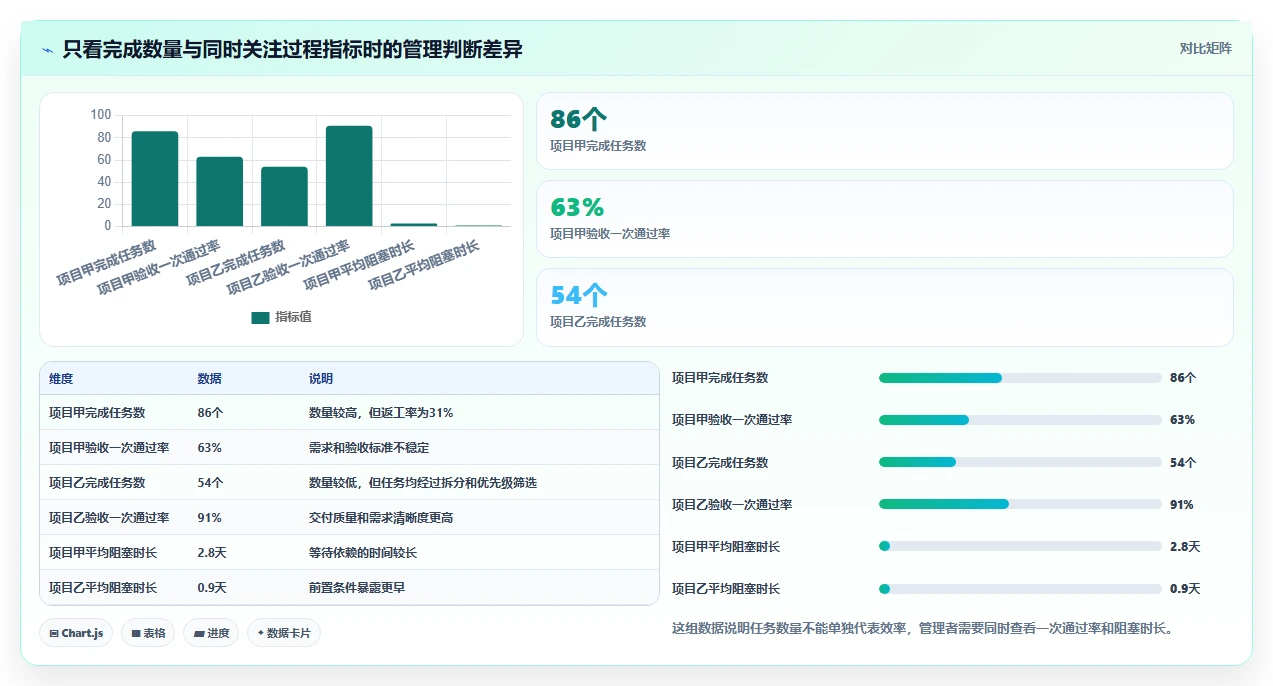
Task: Click the 项目乙完成任务数 bar in chart
Action: point(284,197)
